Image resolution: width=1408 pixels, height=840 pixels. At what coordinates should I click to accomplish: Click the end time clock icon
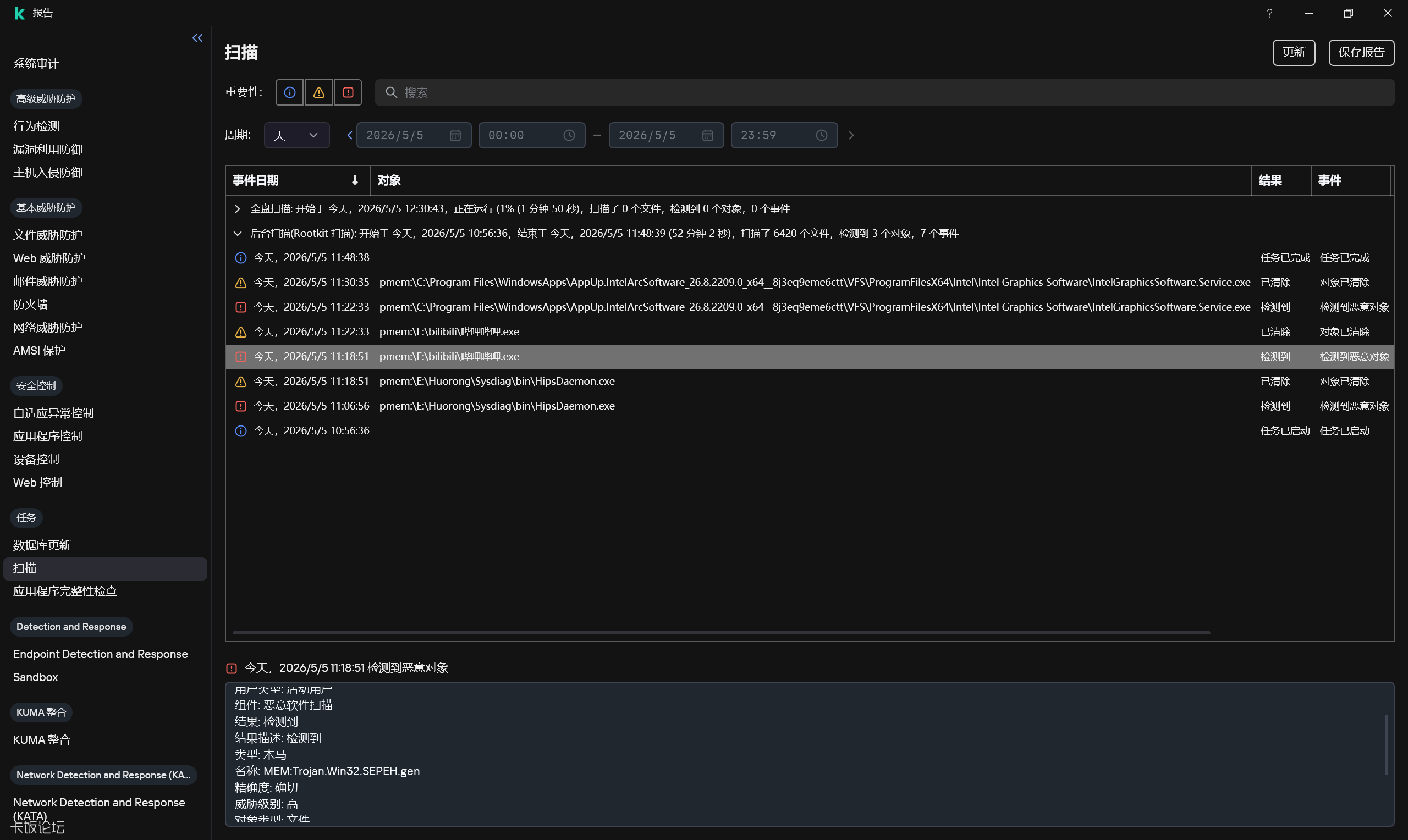(x=822, y=135)
